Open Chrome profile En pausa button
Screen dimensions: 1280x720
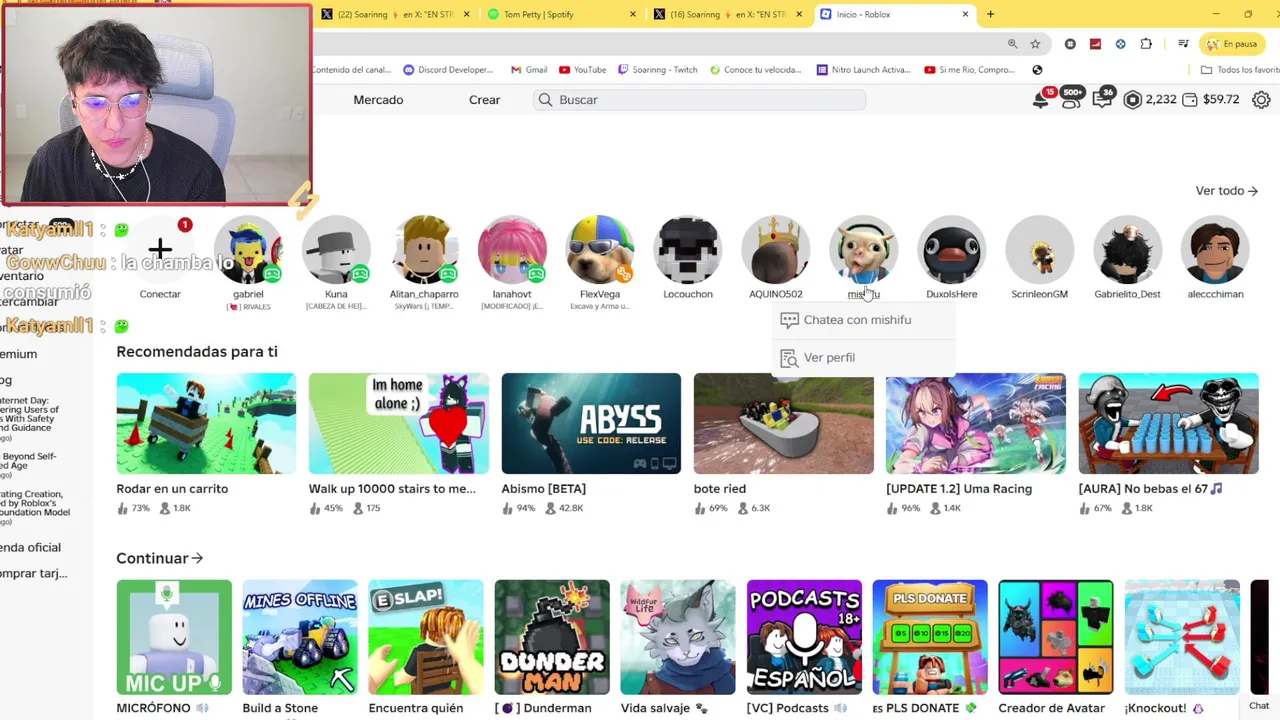click(1231, 44)
